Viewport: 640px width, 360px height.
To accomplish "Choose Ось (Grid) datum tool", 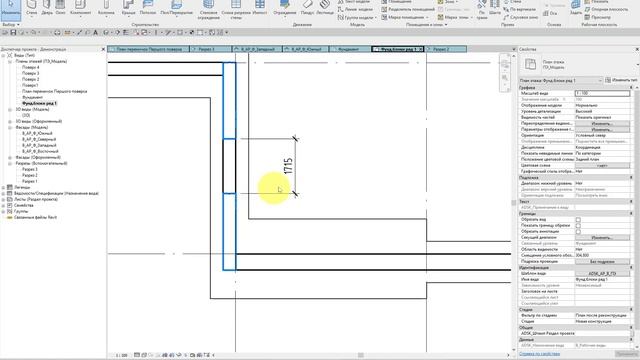I will point(550,13).
